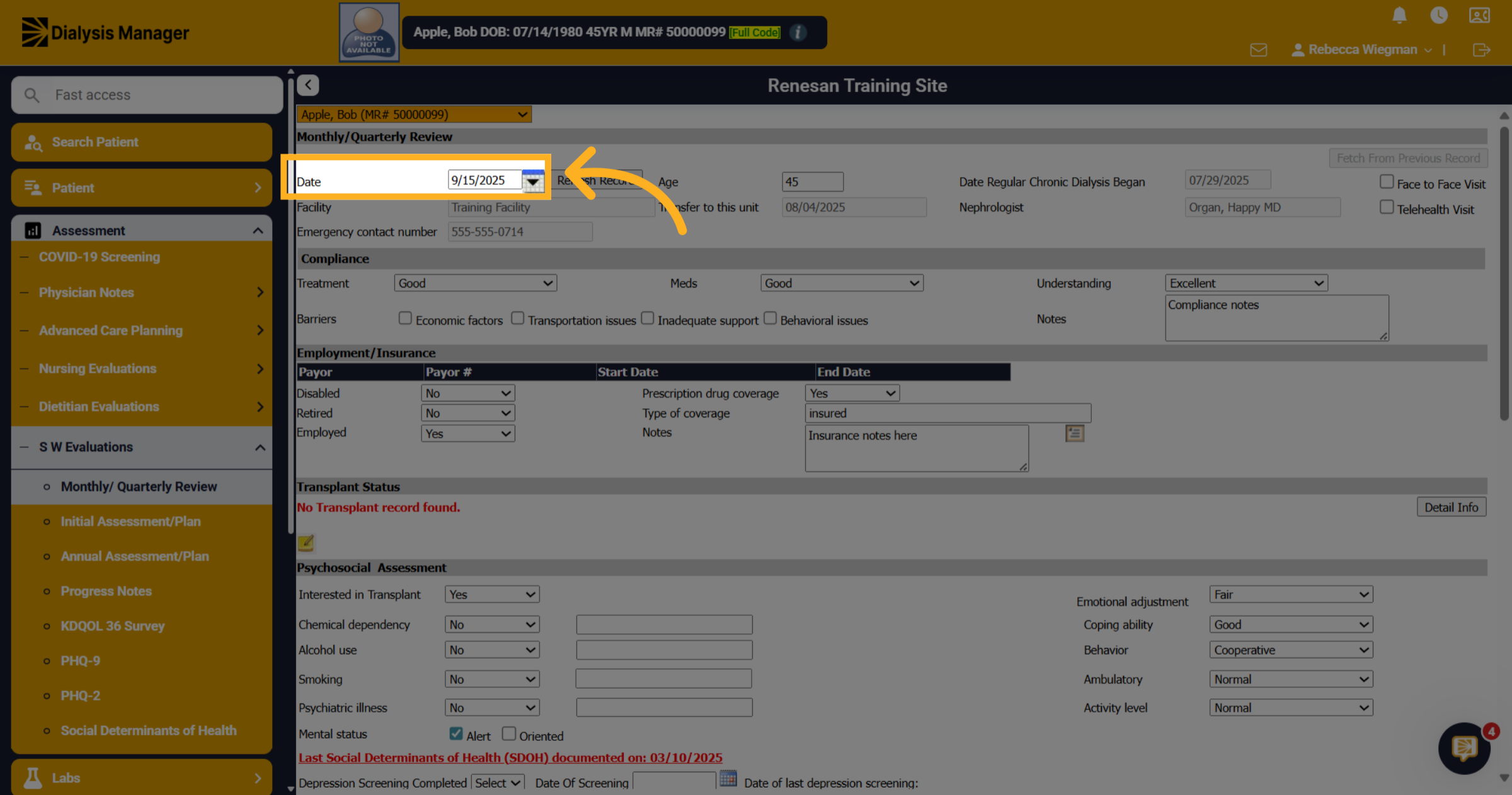Open the Last SDOH documented link
The image size is (1512, 795).
tap(510, 758)
